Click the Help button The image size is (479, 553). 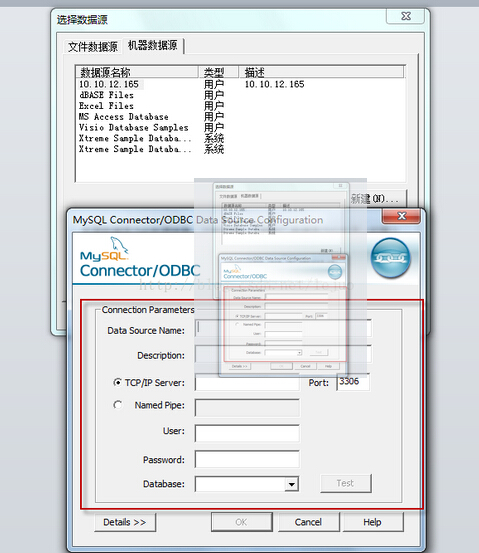pyautogui.click(x=373, y=522)
